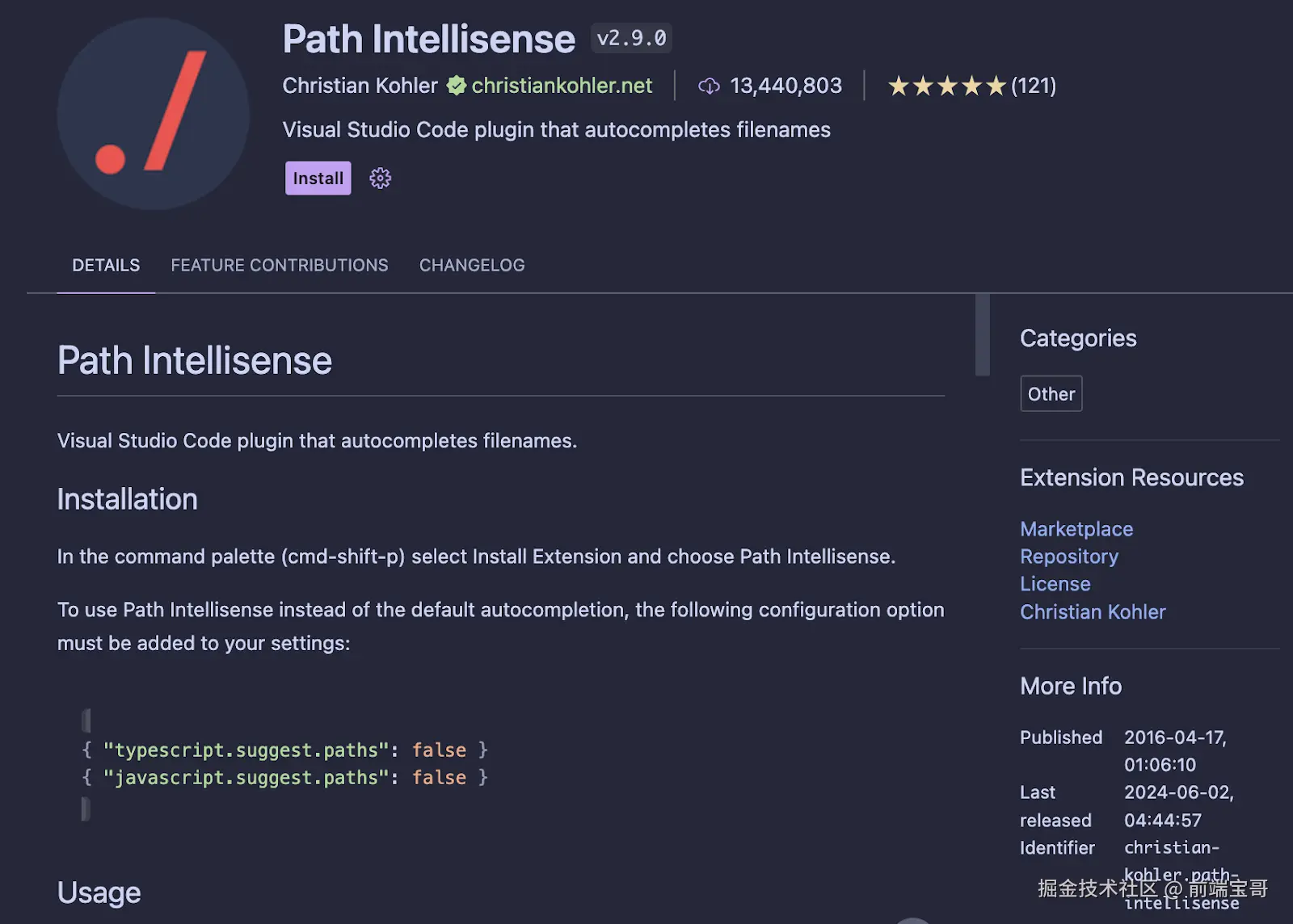The height and width of the screenshot is (924, 1293).
Task: Open Christian Kohler link under Extension Resources
Action: click(1093, 612)
